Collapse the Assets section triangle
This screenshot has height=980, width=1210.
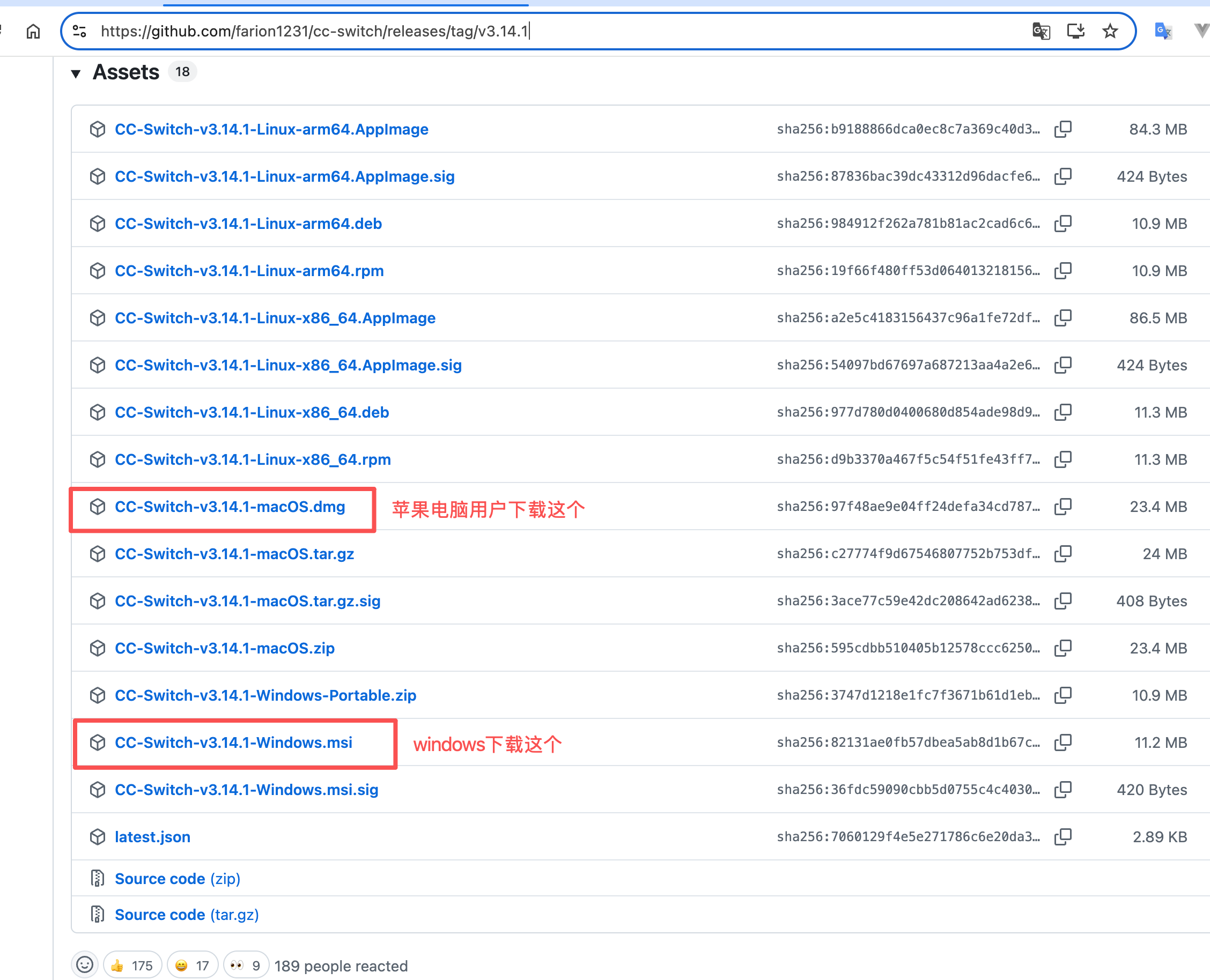(76, 73)
